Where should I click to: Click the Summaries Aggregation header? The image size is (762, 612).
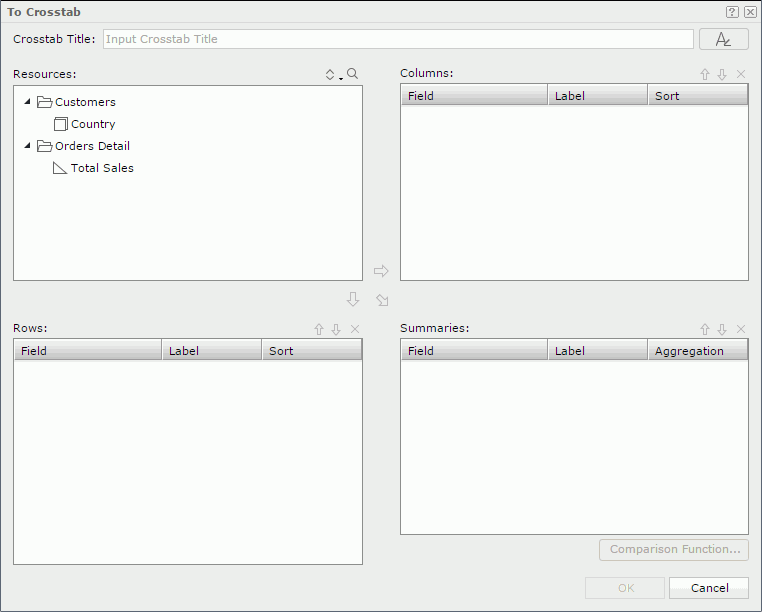[x=698, y=350]
